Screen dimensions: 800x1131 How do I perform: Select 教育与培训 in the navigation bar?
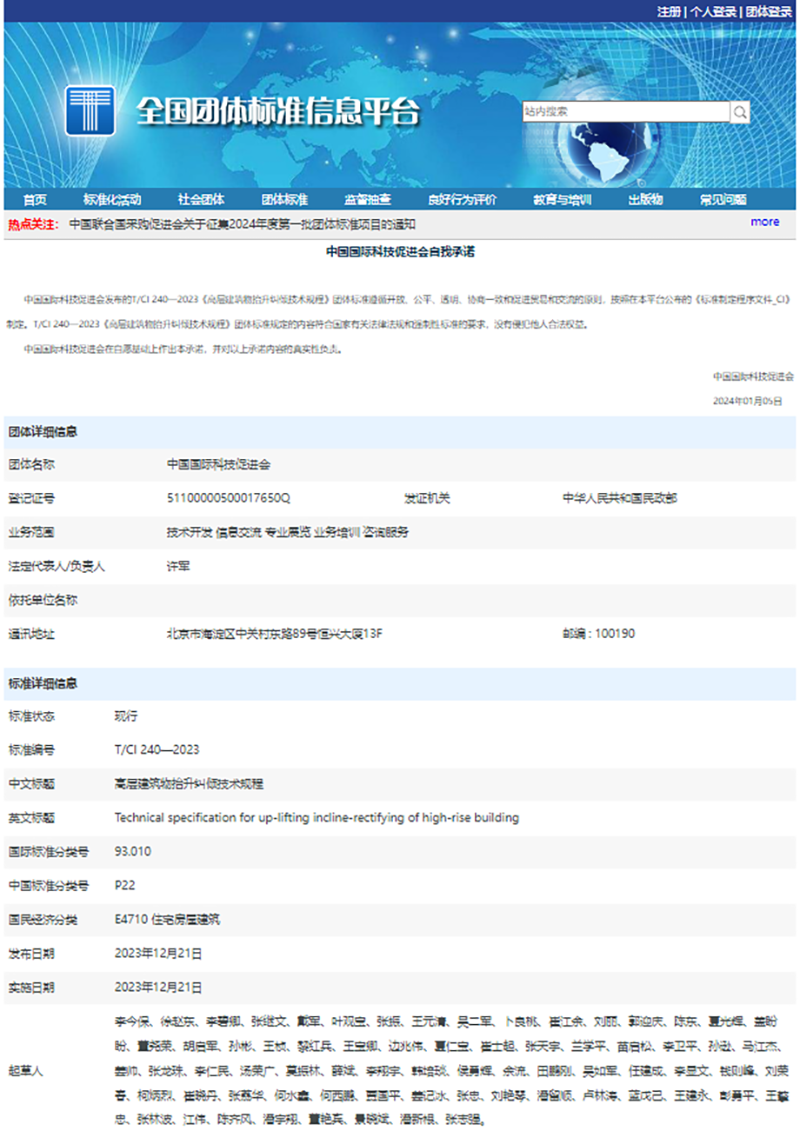pyautogui.click(x=562, y=200)
